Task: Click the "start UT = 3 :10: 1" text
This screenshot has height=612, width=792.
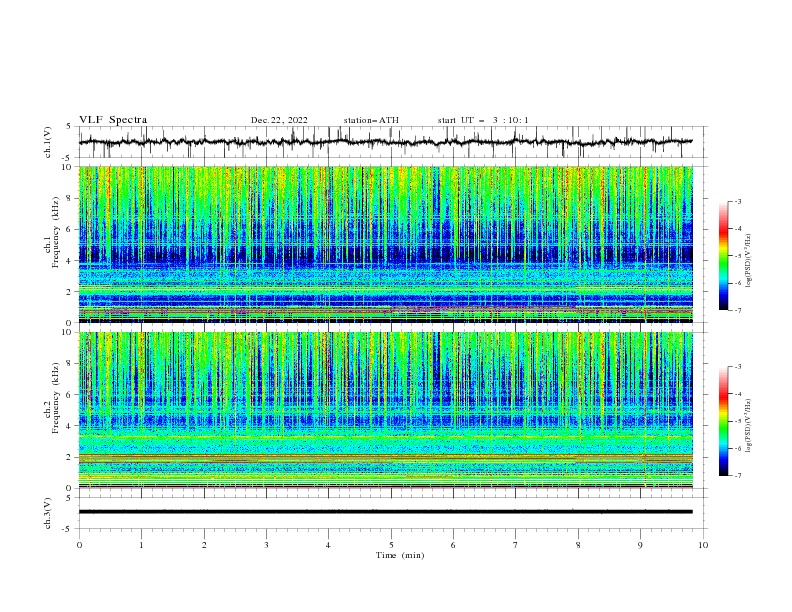Action: [483, 120]
